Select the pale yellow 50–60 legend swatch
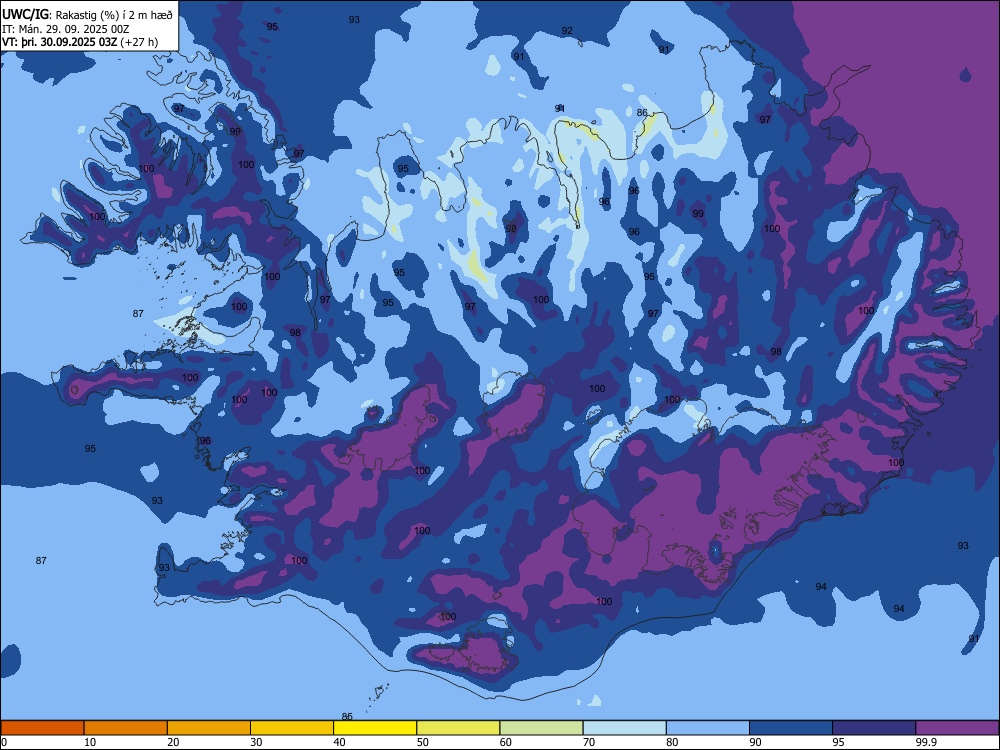 click(459, 728)
